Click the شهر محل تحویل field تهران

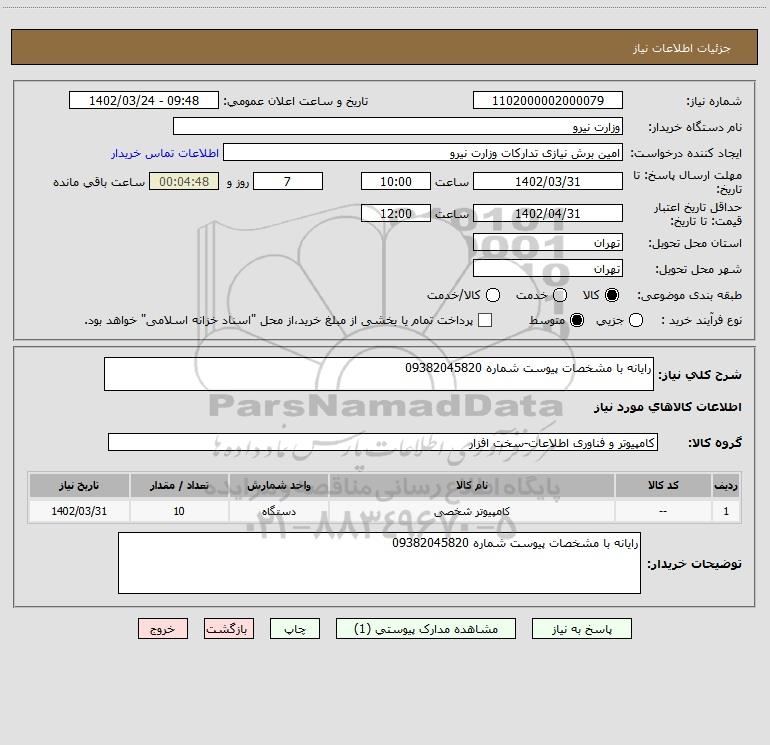click(x=548, y=268)
